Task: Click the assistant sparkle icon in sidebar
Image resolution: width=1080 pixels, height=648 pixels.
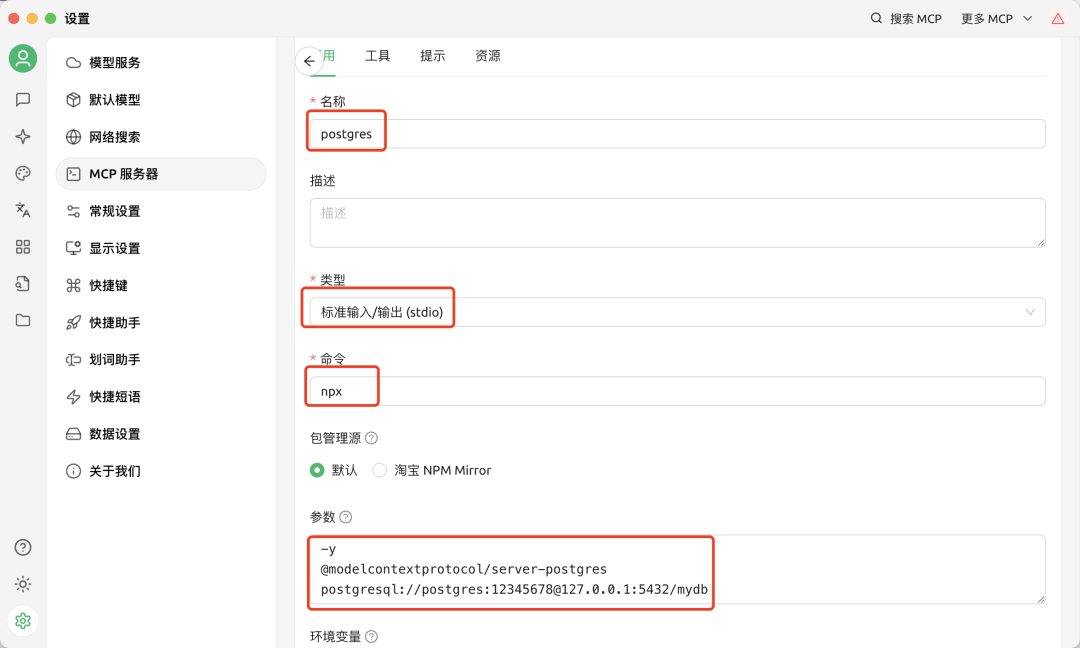Action: pos(22,136)
